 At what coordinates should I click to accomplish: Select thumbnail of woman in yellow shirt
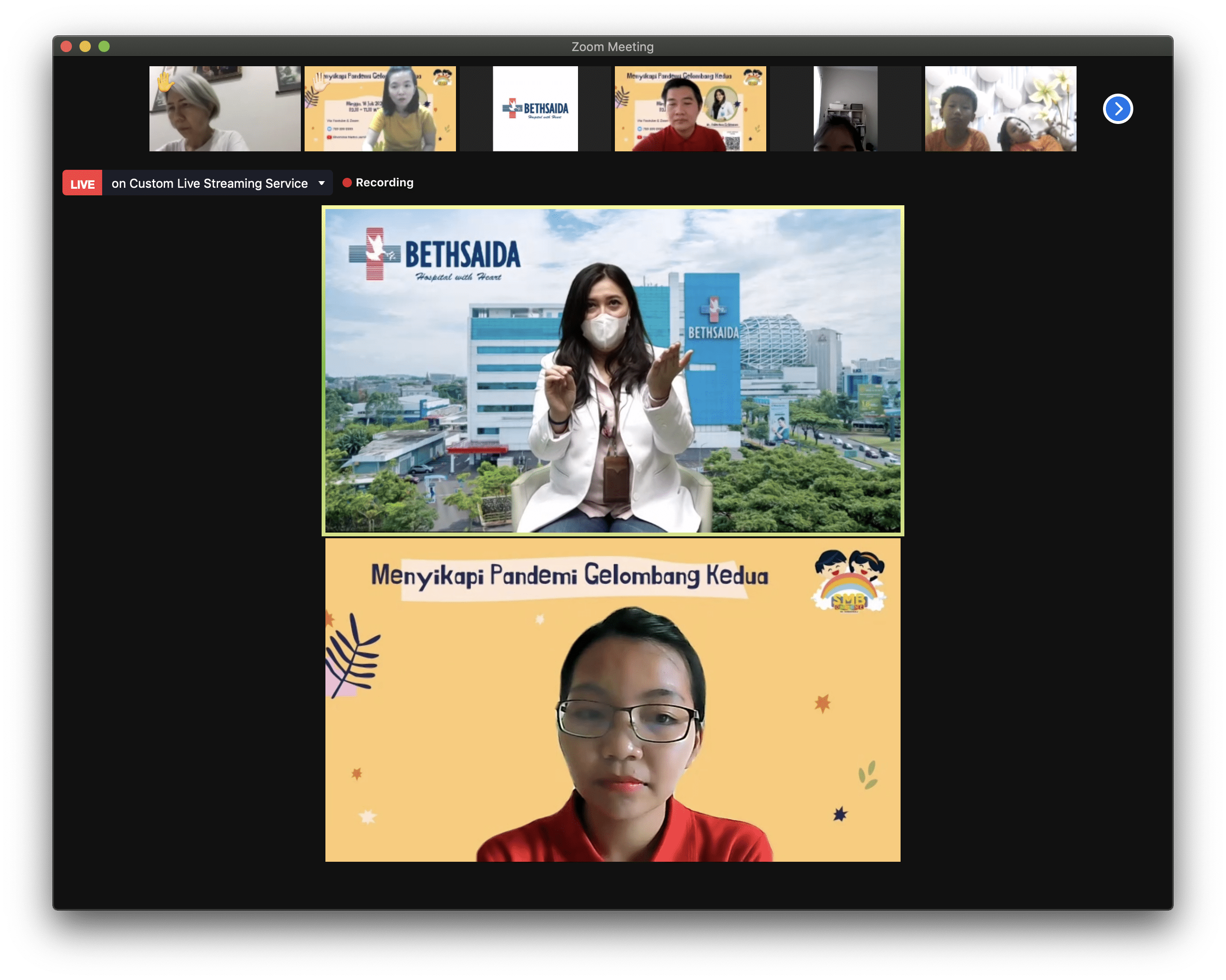tap(380, 109)
